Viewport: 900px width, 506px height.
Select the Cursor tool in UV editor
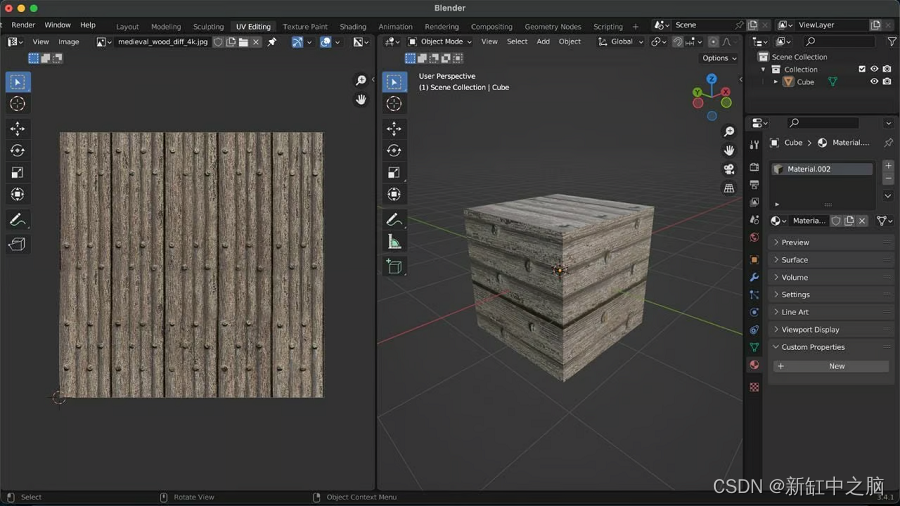click(x=17, y=104)
